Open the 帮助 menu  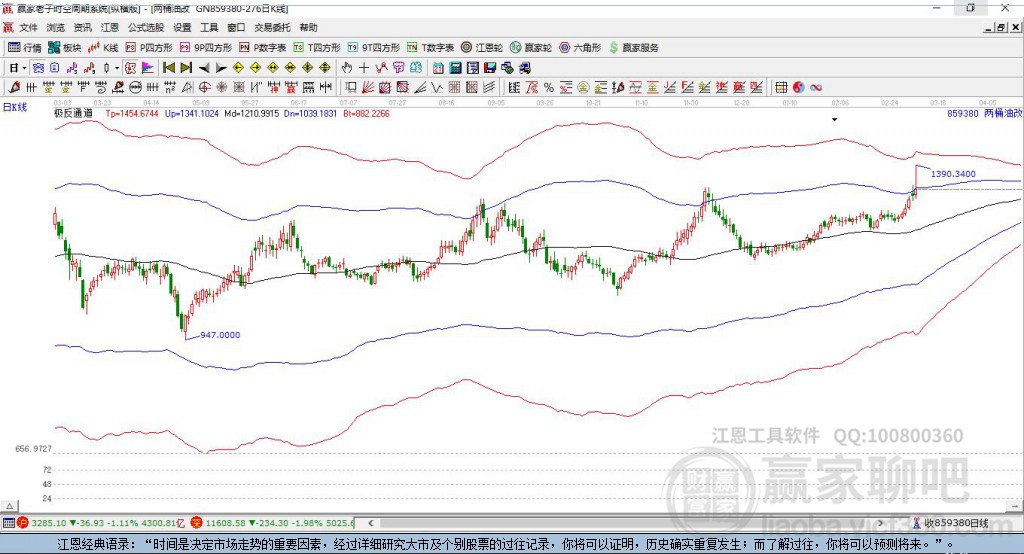click(308, 27)
